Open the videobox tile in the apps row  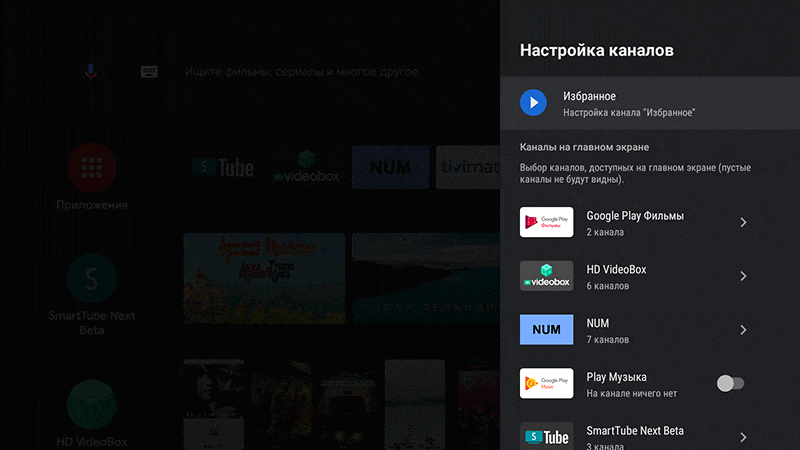coord(306,167)
